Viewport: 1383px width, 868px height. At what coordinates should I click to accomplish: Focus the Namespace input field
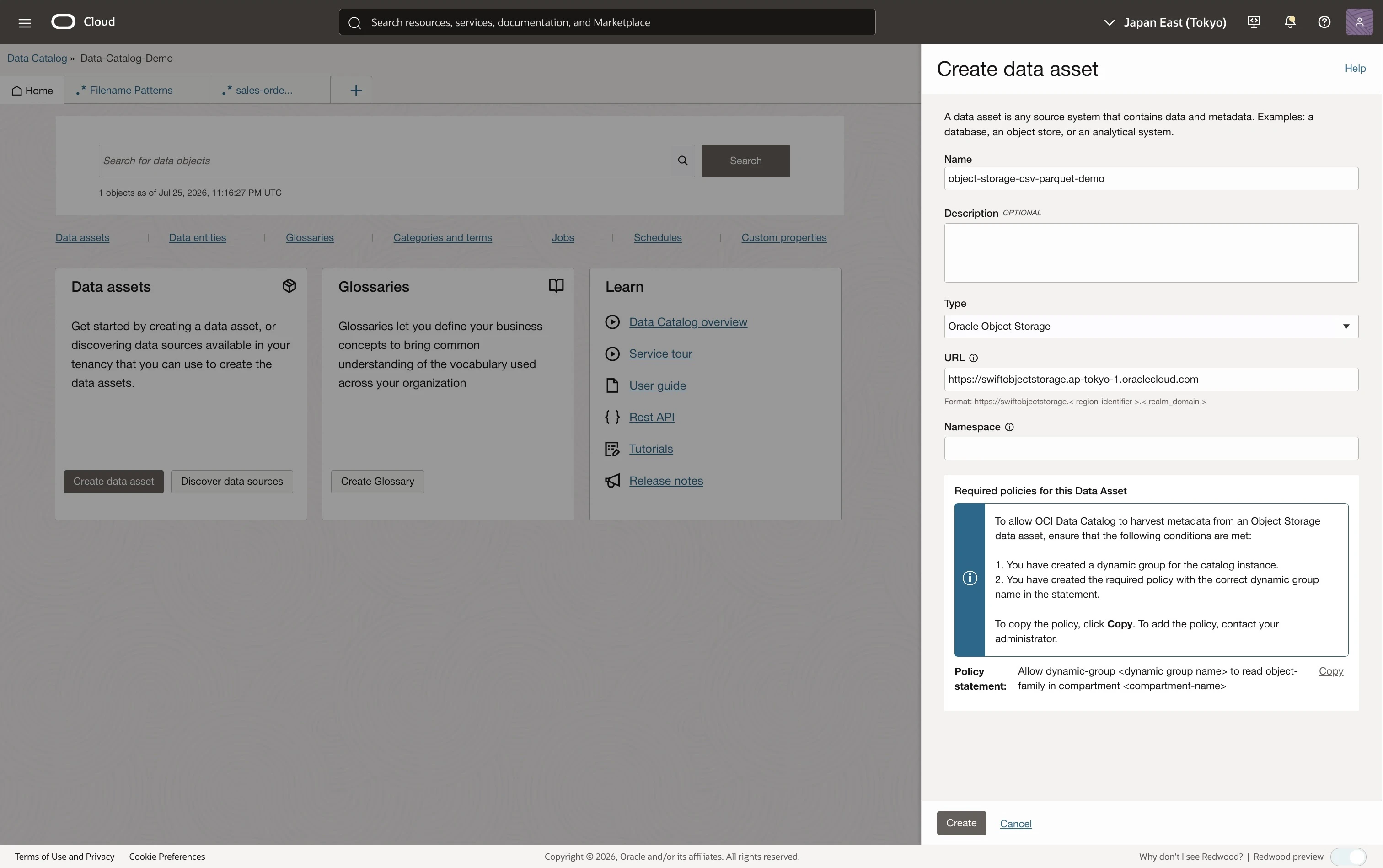pos(1151,448)
